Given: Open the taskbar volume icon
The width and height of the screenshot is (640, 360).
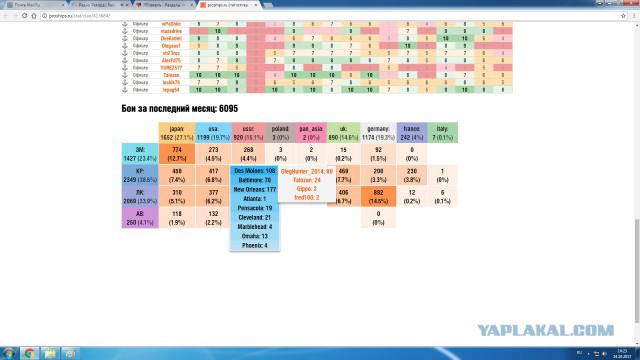Looking at the screenshot, I should tap(604, 353).
